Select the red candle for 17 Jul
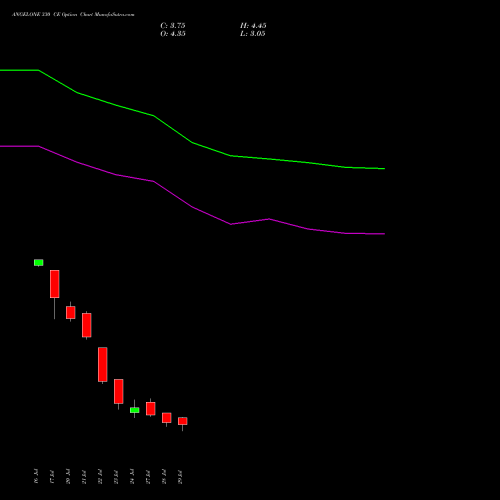500x500 pixels. click(55, 284)
